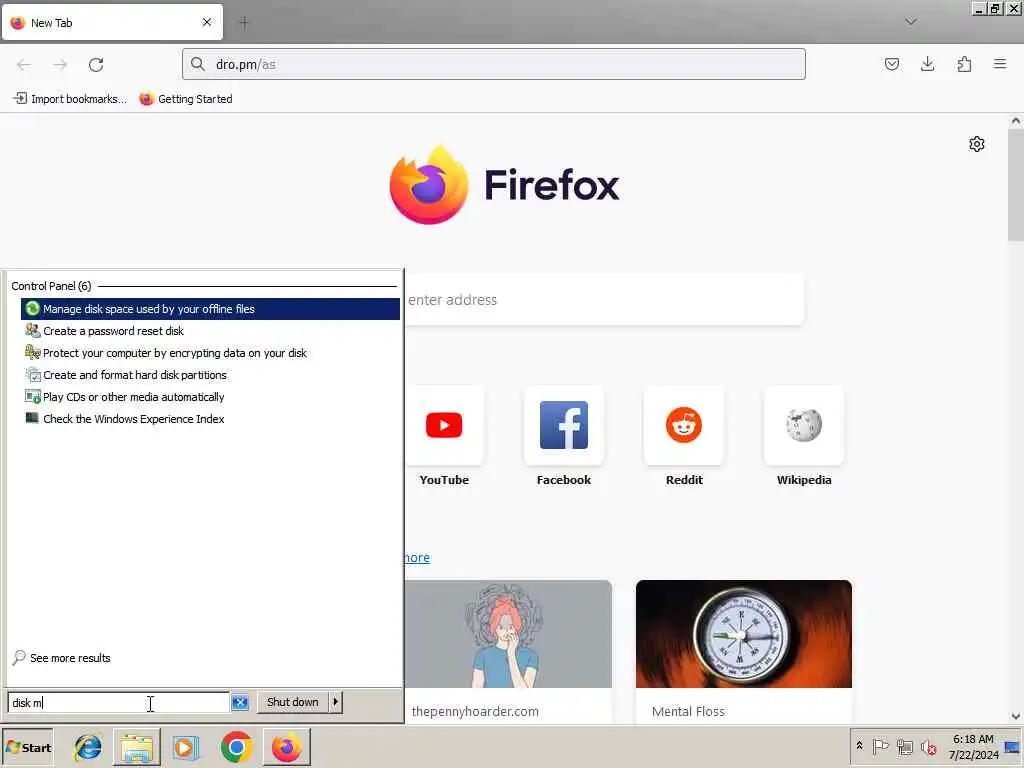Viewport: 1024px width, 768px height.
Task: Open Getting Started bookmark
Action: (186, 99)
